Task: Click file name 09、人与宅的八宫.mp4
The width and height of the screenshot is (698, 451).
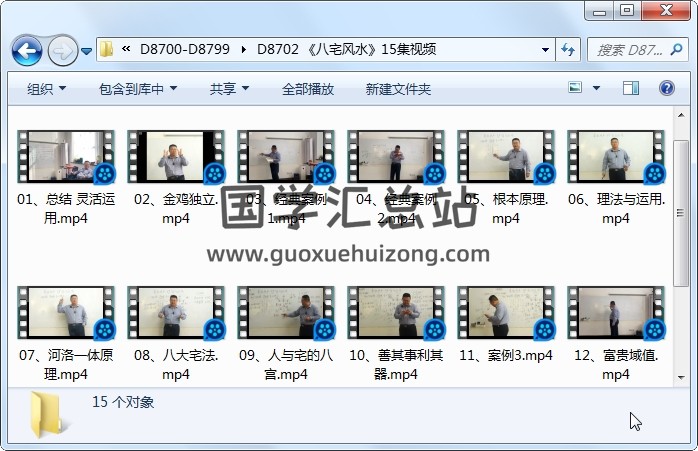Action: 286,365
